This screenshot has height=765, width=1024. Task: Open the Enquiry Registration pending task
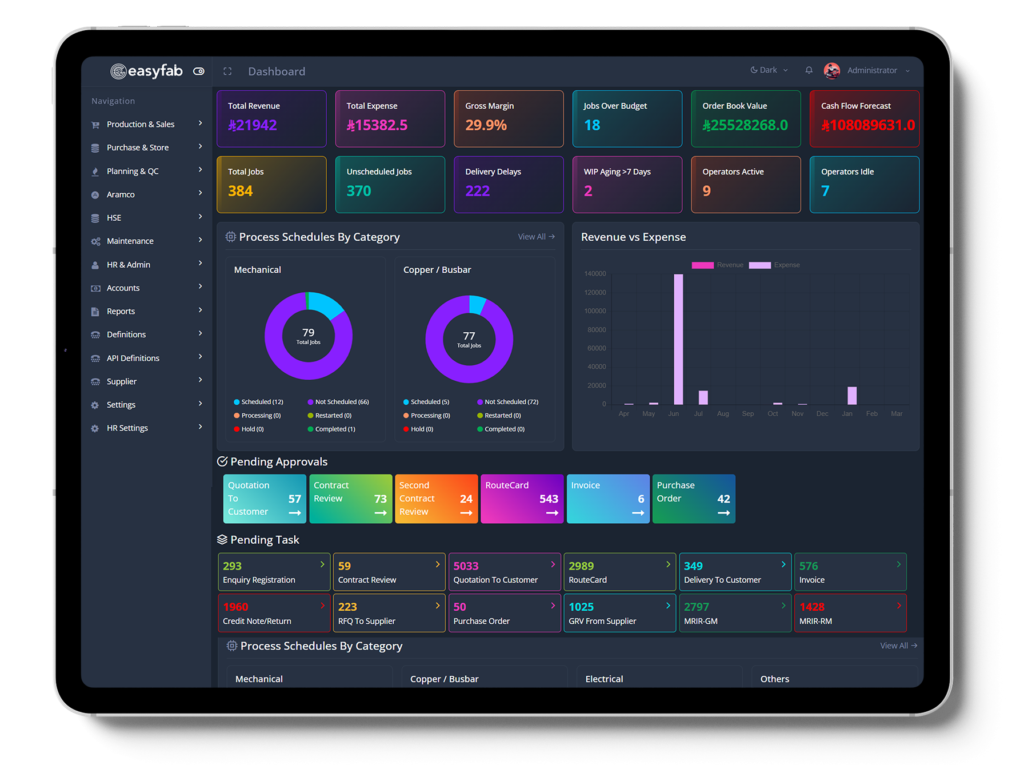pos(274,572)
